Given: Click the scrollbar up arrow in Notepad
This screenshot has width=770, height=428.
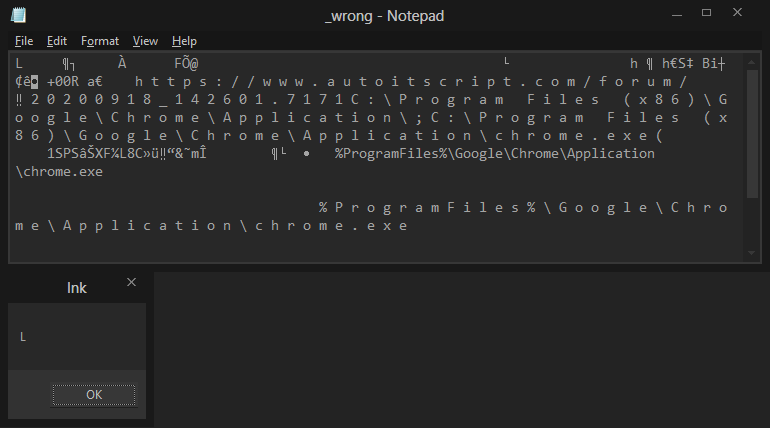Looking at the screenshot, I should tap(751, 62).
